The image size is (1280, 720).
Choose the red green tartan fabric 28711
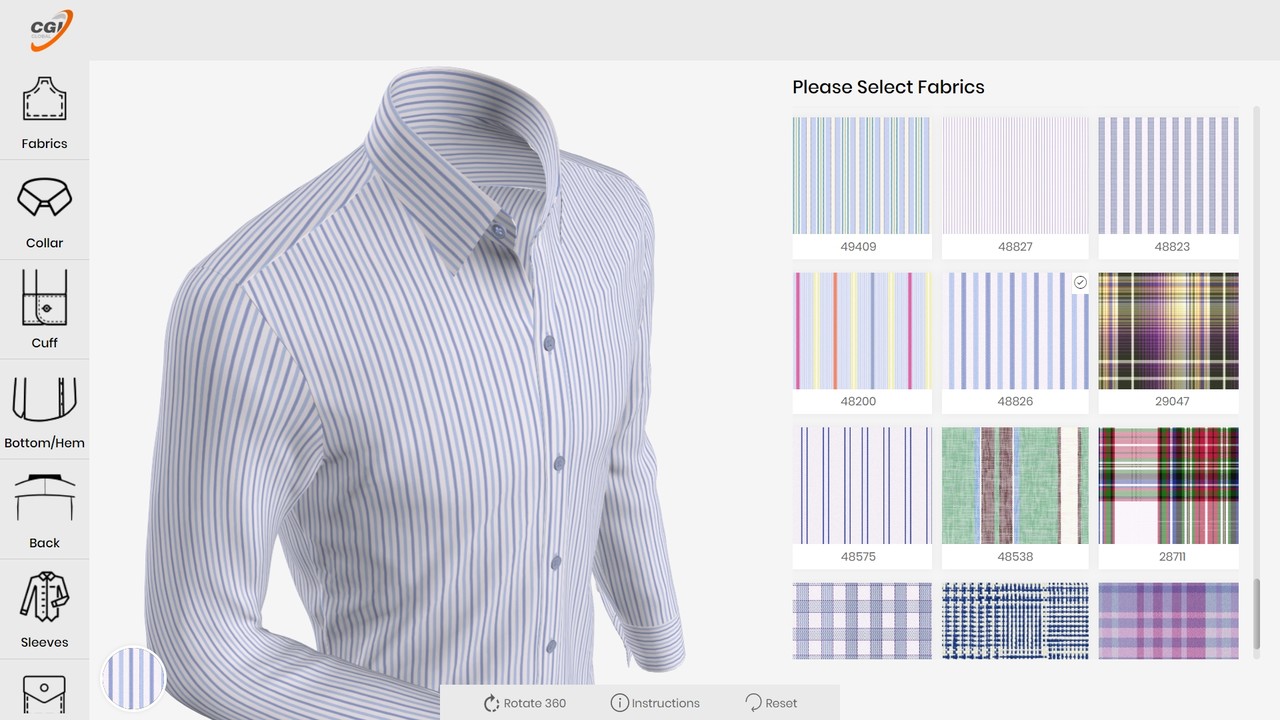tap(1168, 485)
